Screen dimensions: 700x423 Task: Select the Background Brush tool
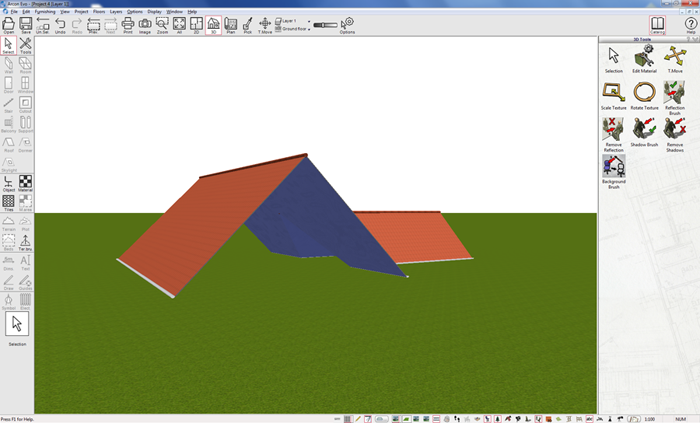click(614, 172)
